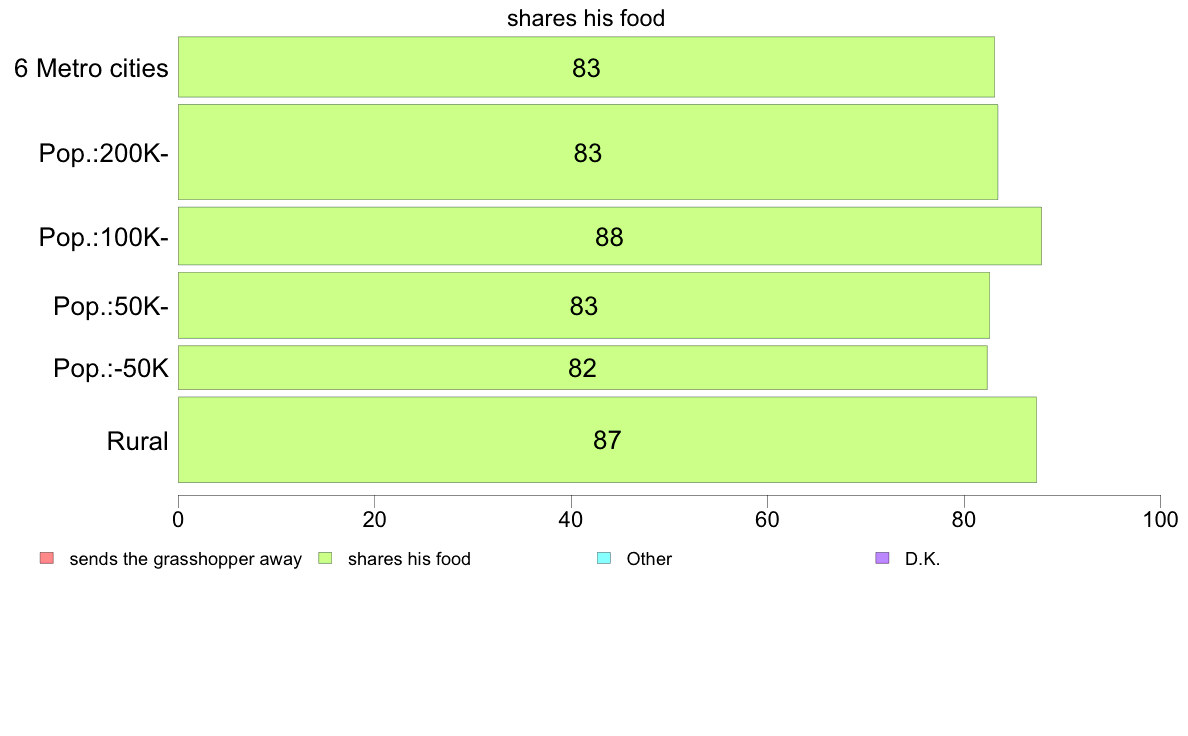Click the red 'sends the grasshopper away' legend swatch

pos(47,559)
